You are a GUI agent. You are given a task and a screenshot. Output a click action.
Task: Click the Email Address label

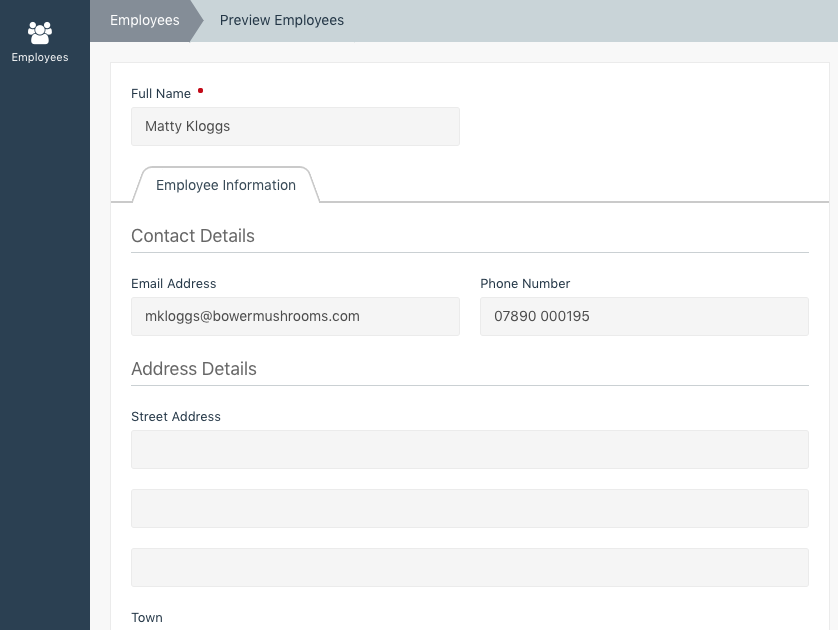pyautogui.click(x=174, y=284)
